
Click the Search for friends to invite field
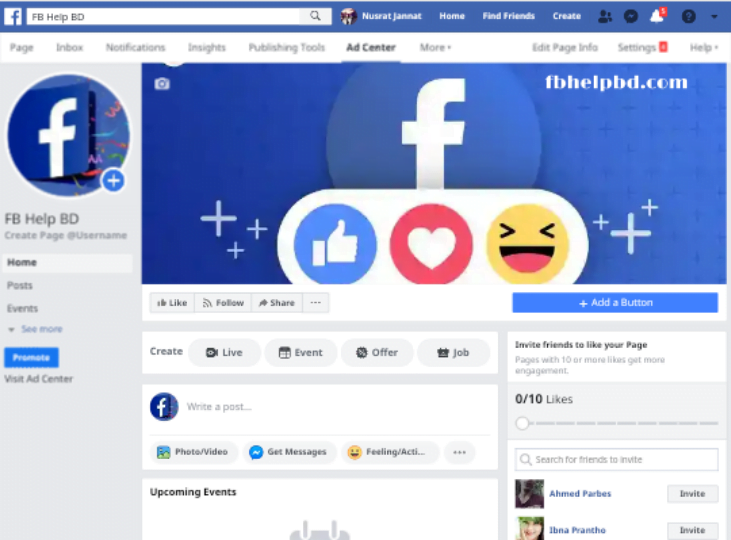point(617,460)
